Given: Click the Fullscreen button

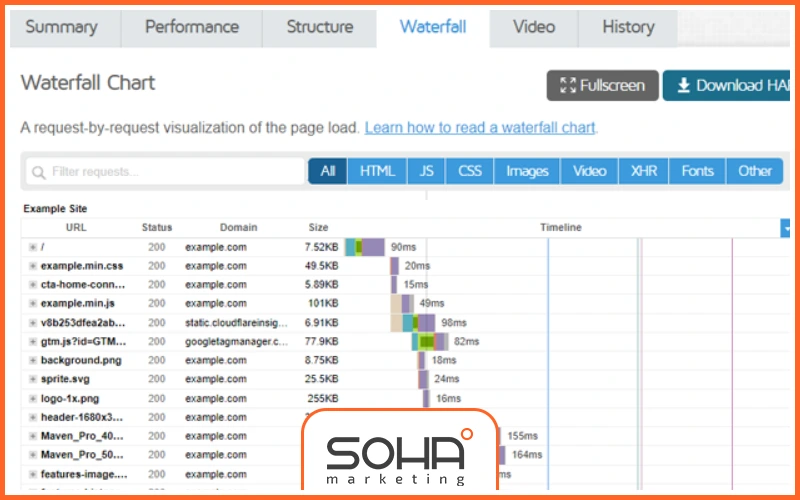Looking at the screenshot, I should pyautogui.click(x=602, y=86).
